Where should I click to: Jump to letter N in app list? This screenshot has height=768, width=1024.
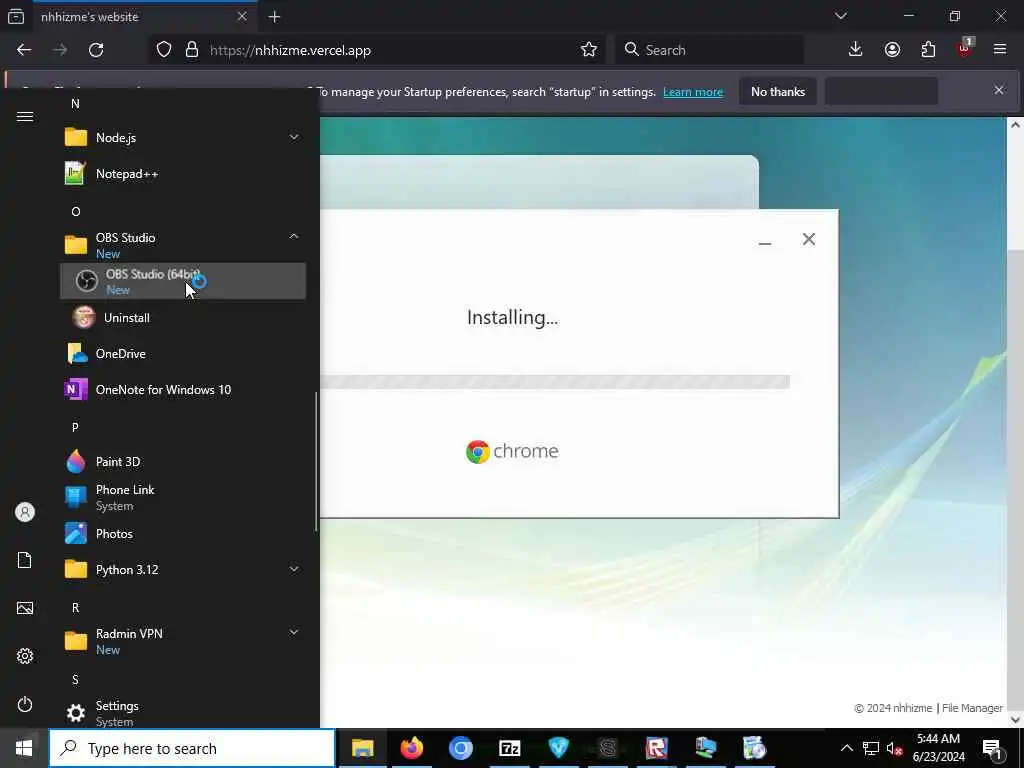click(75, 104)
